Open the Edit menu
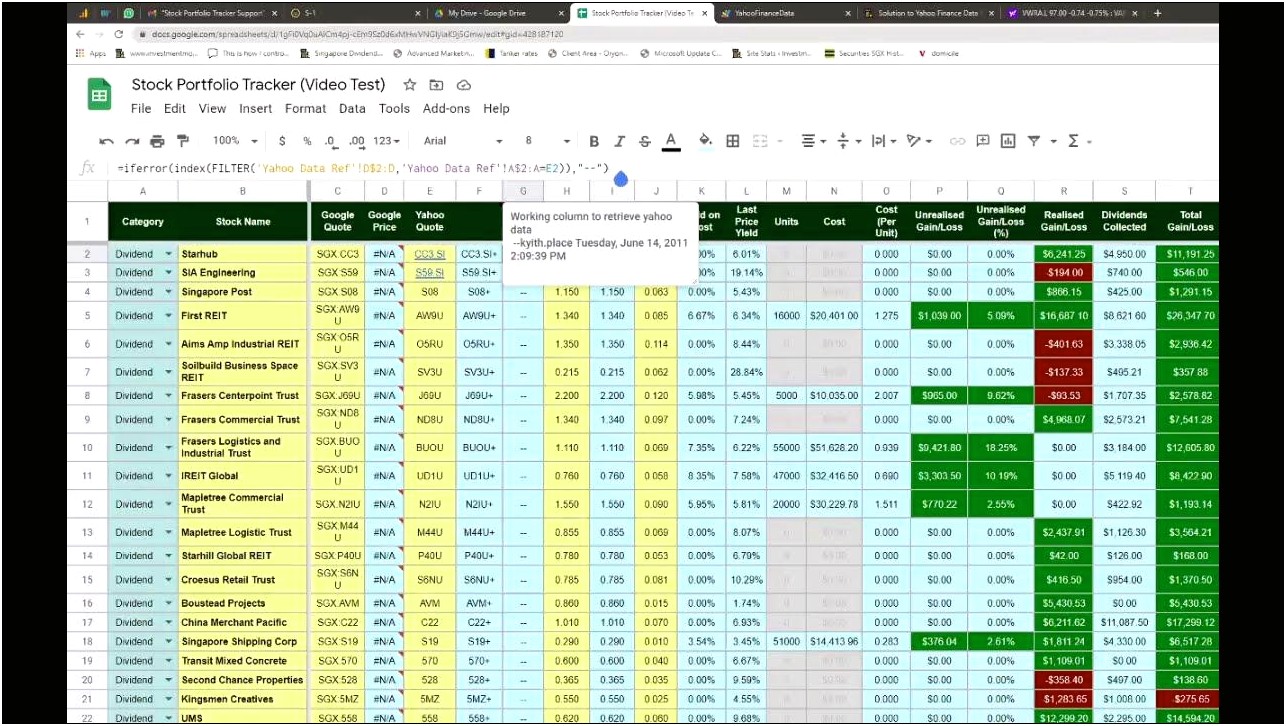 [175, 108]
